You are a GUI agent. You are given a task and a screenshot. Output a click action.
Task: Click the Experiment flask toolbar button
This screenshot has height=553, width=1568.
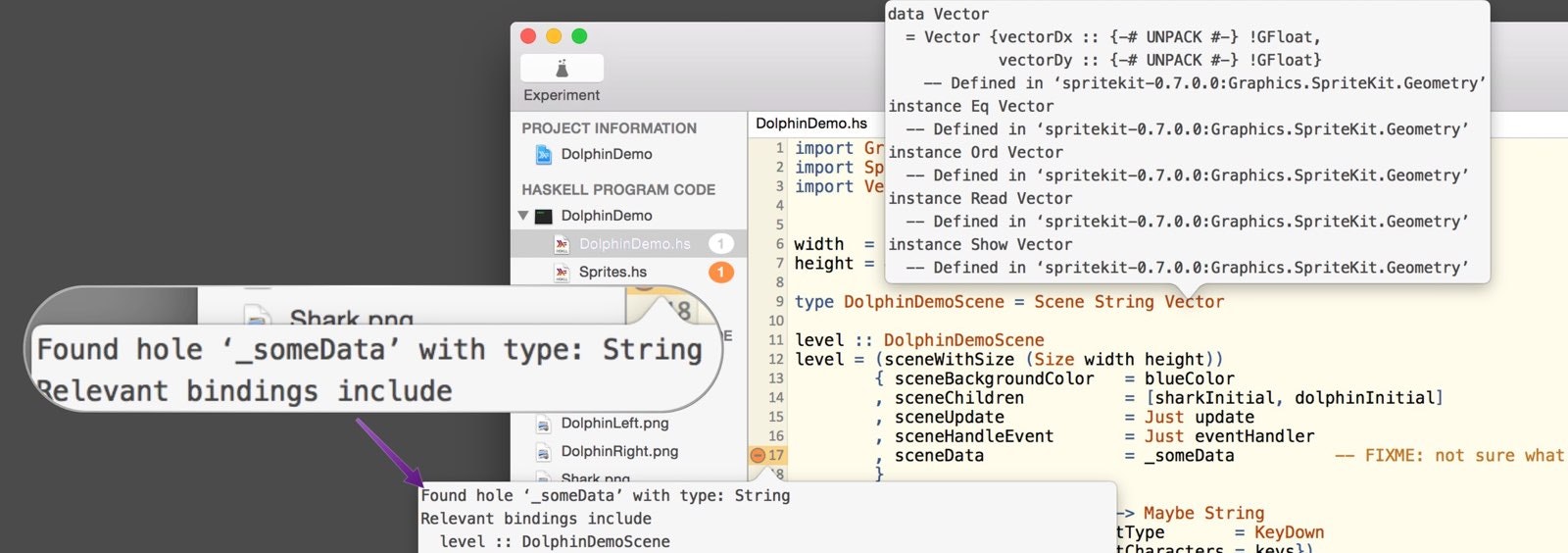562,68
